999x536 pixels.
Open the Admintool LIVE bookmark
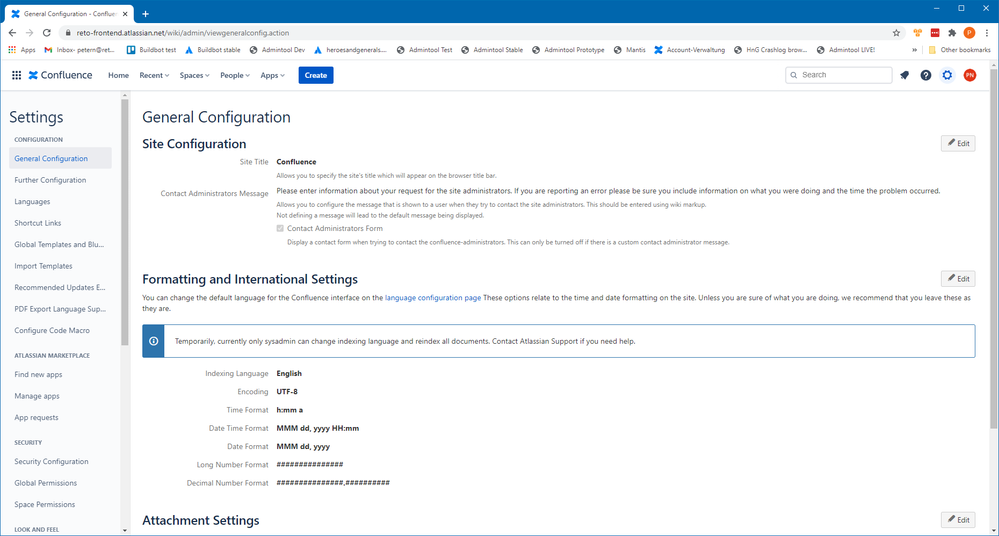(846, 50)
